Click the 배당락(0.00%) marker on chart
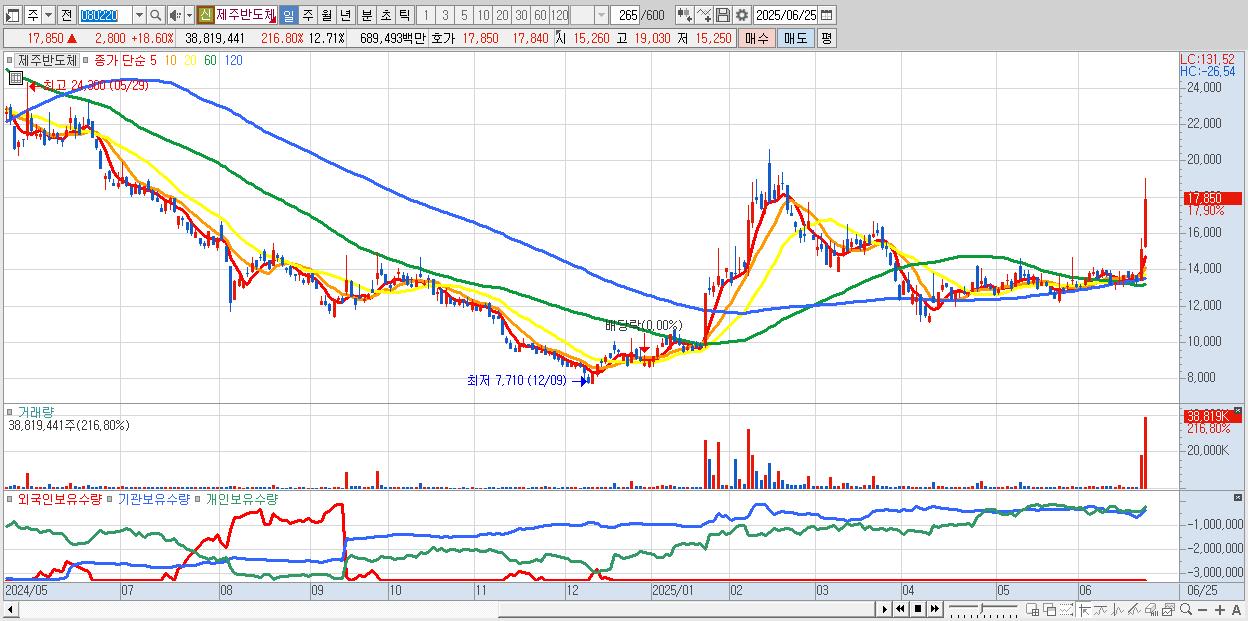 click(643, 325)
